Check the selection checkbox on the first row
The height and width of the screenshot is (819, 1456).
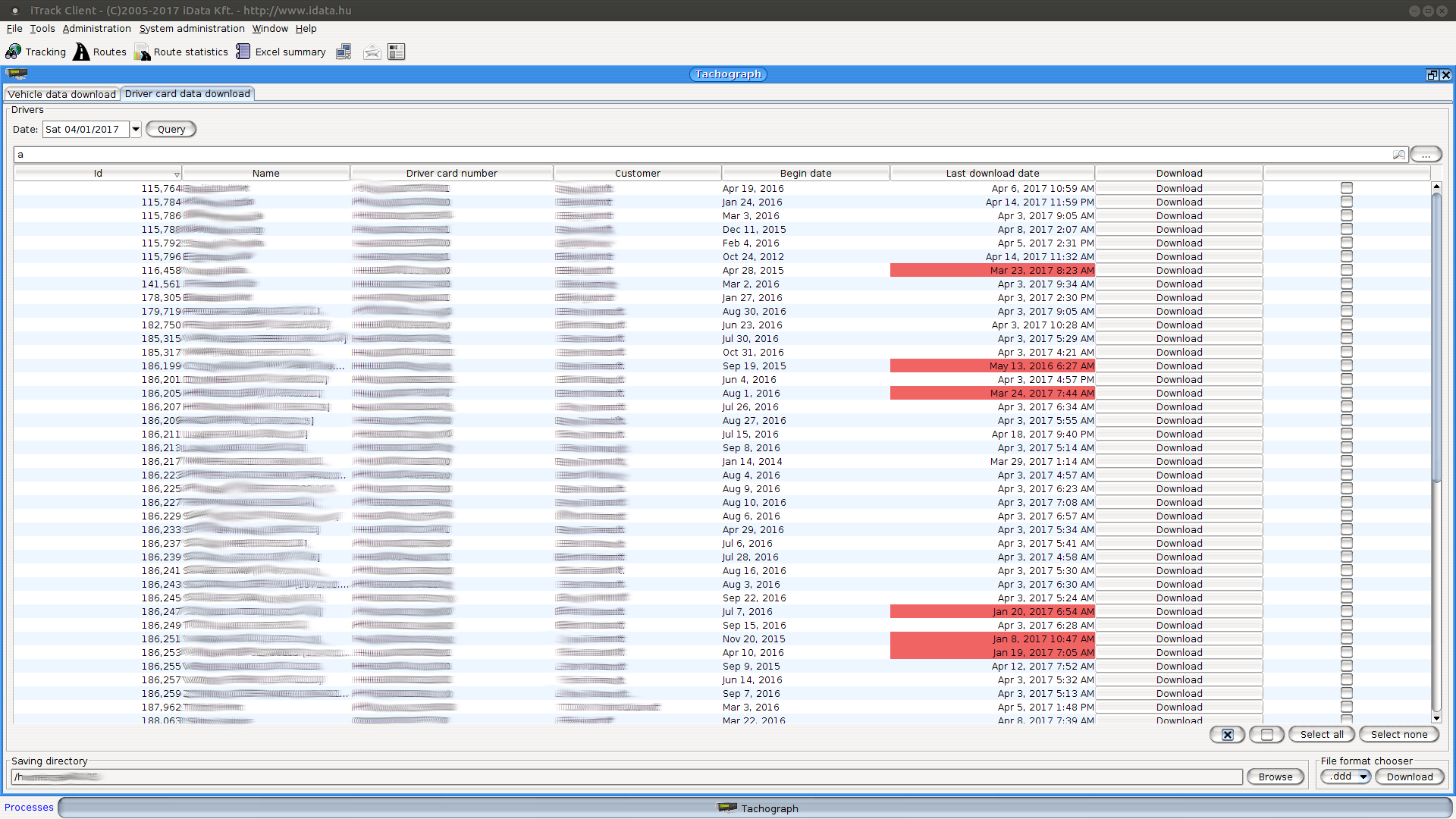[x=1346, y=187]
